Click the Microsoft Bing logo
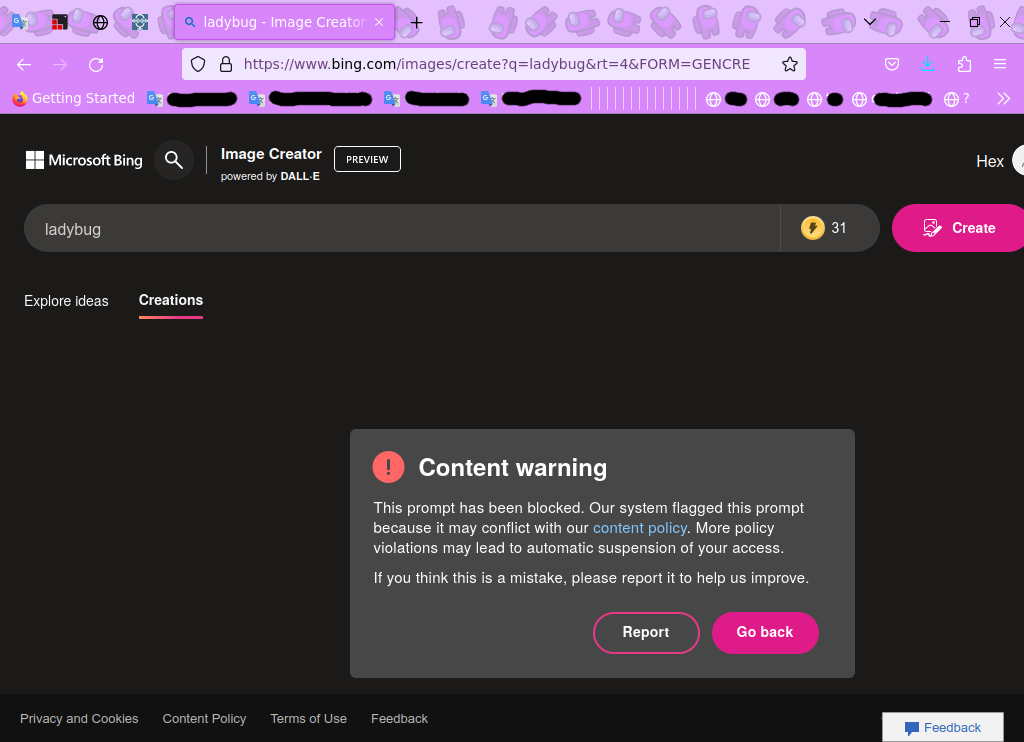The height and width of the screenshot is (742, 1024). click(83, 160)
